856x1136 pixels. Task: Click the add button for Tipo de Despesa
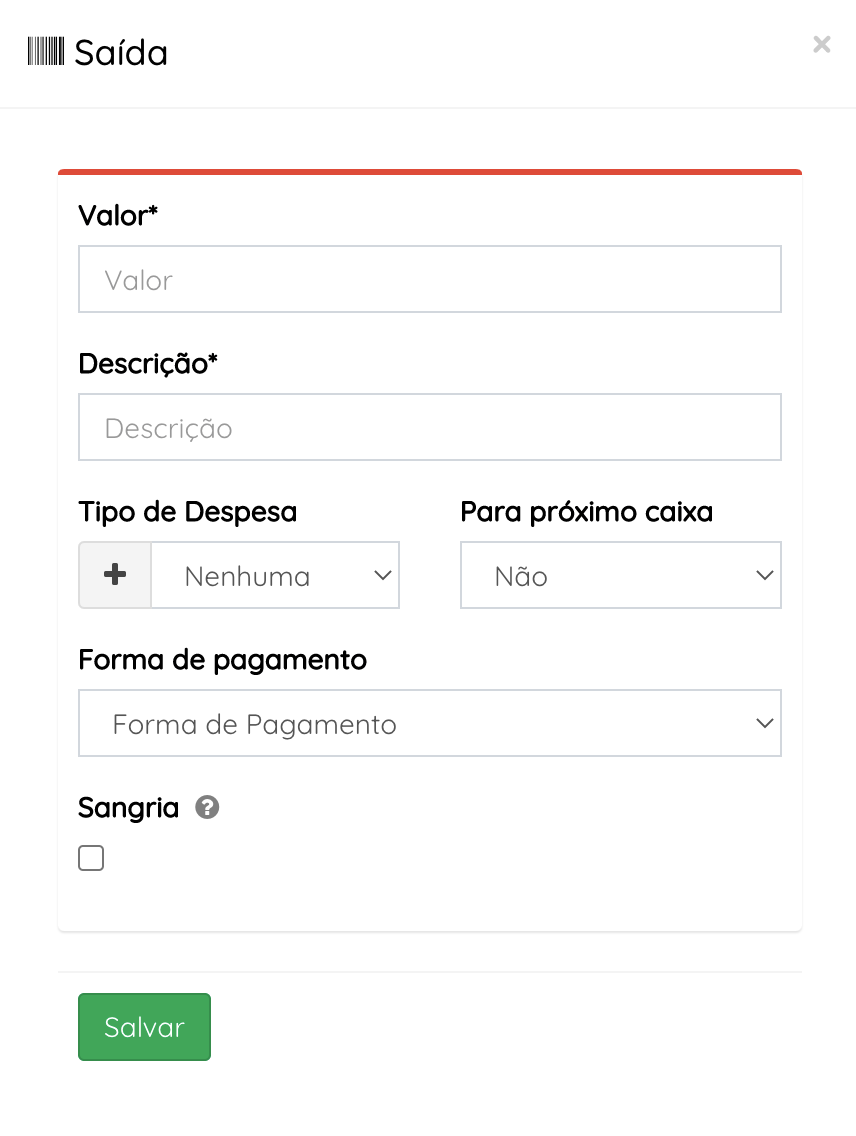point(114,575)
